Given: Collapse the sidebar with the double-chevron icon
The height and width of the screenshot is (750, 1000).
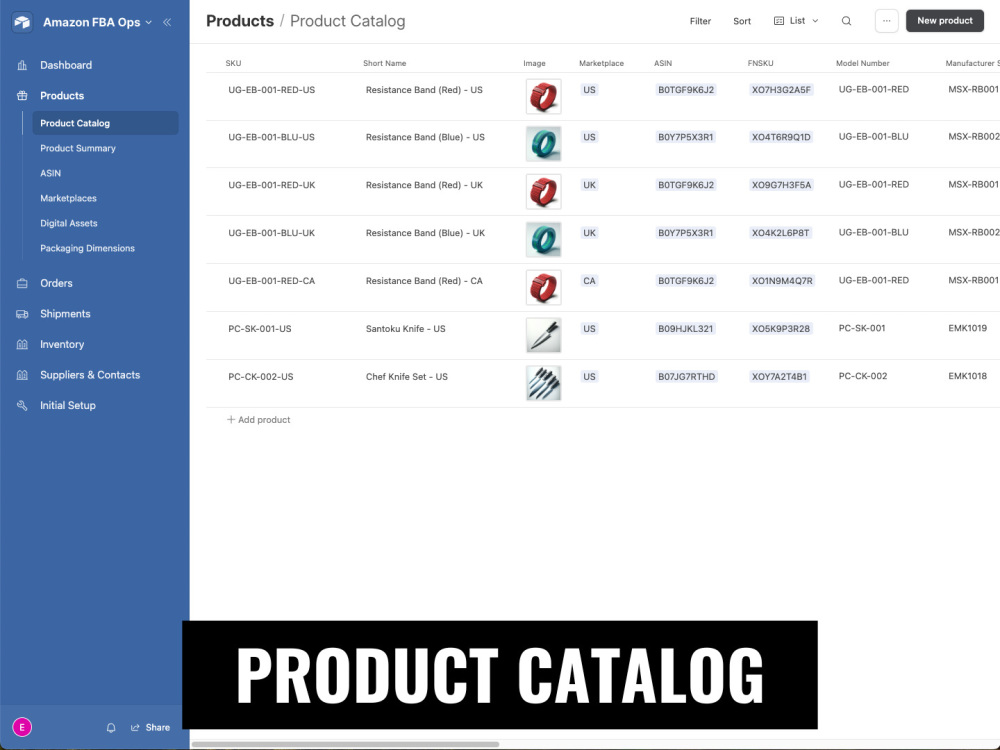Looking at the screenshot, I should point(167,22).
